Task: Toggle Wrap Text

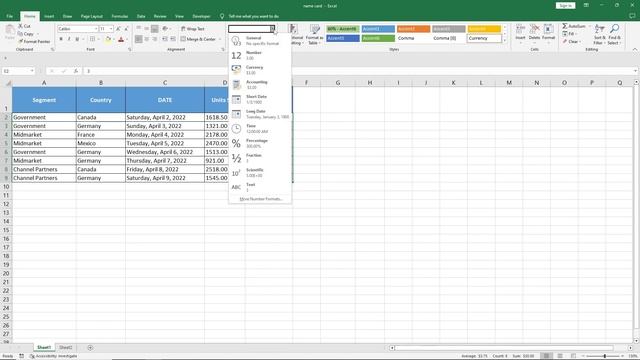Action: [193, 29]
